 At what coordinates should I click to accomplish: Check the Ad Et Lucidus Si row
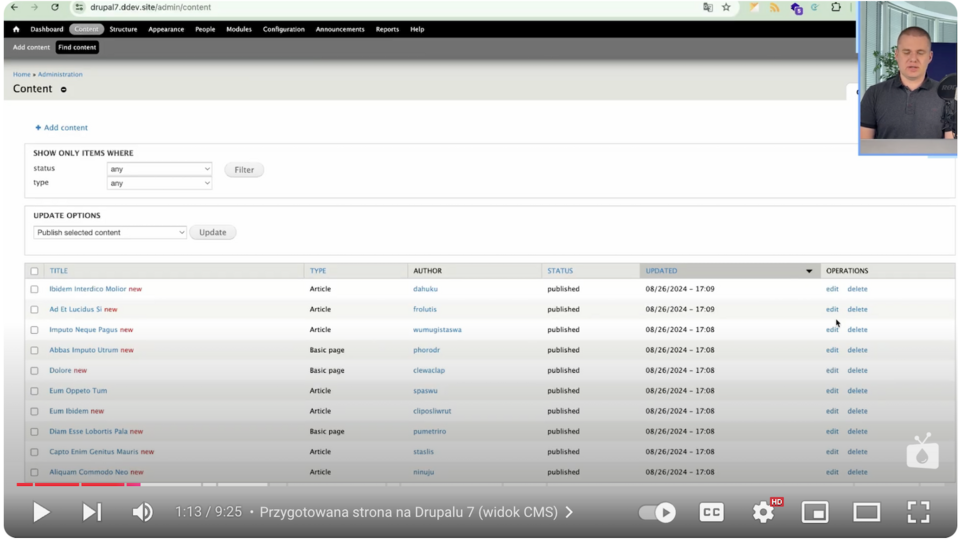click(34, 310)
